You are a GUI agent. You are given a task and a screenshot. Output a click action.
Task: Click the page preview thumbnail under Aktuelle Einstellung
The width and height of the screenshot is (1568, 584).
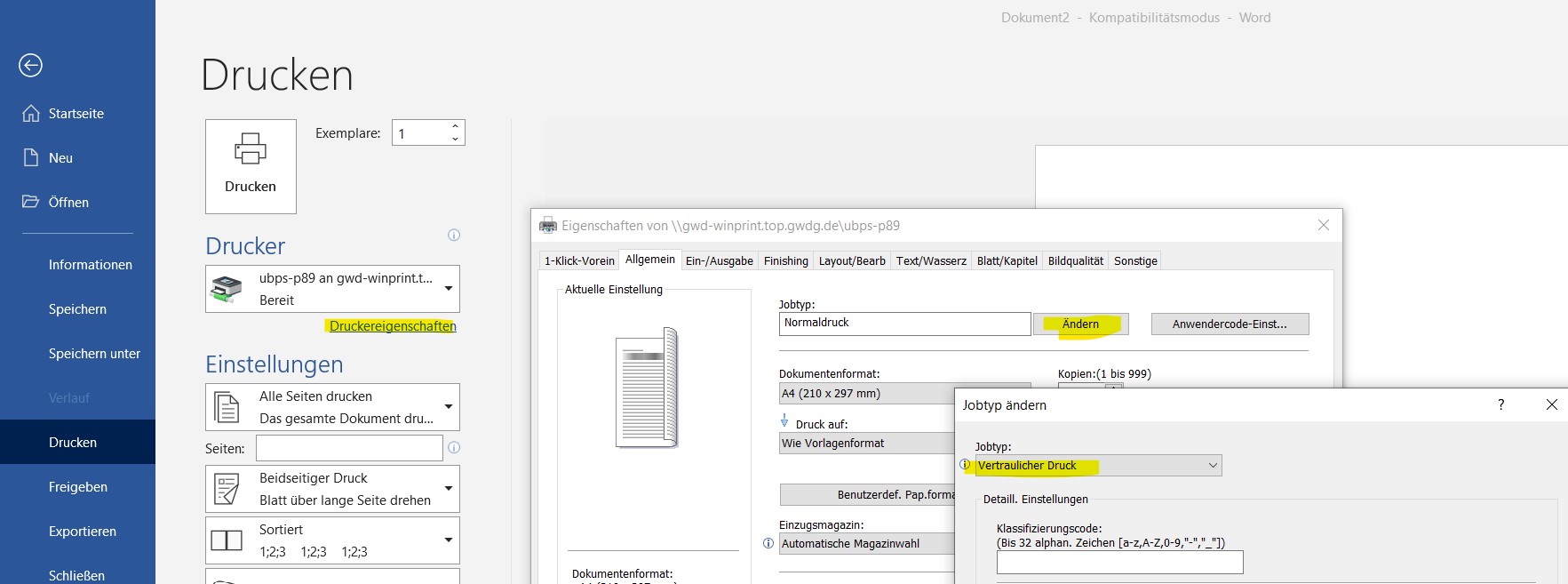pos(648,388)
